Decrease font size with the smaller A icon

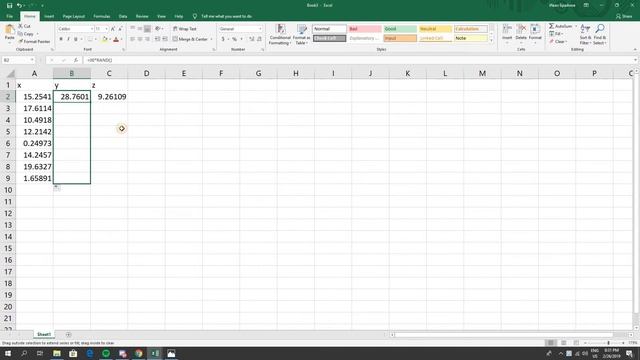(x=120, y=29)
